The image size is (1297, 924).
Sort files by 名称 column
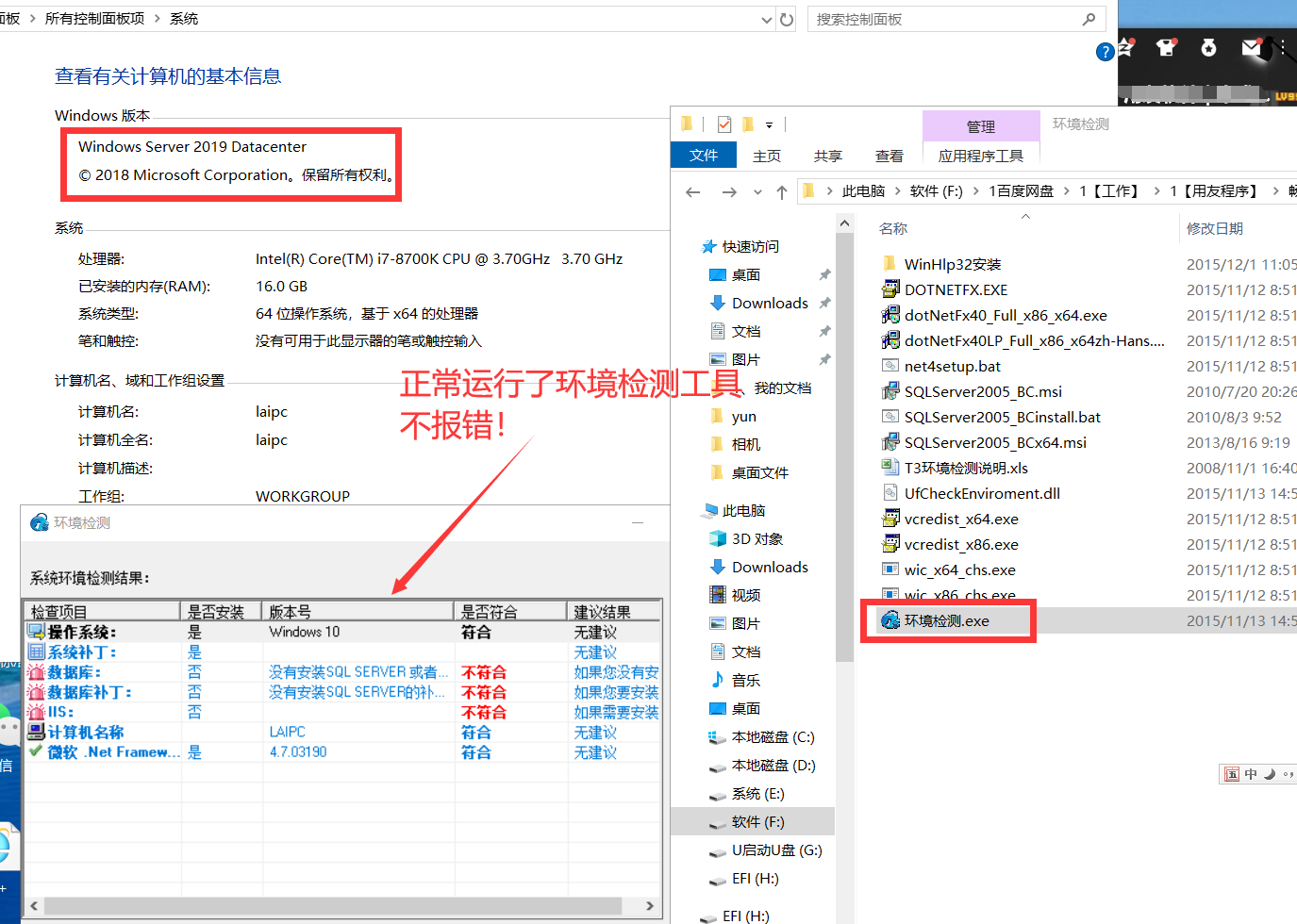point(893,228)
